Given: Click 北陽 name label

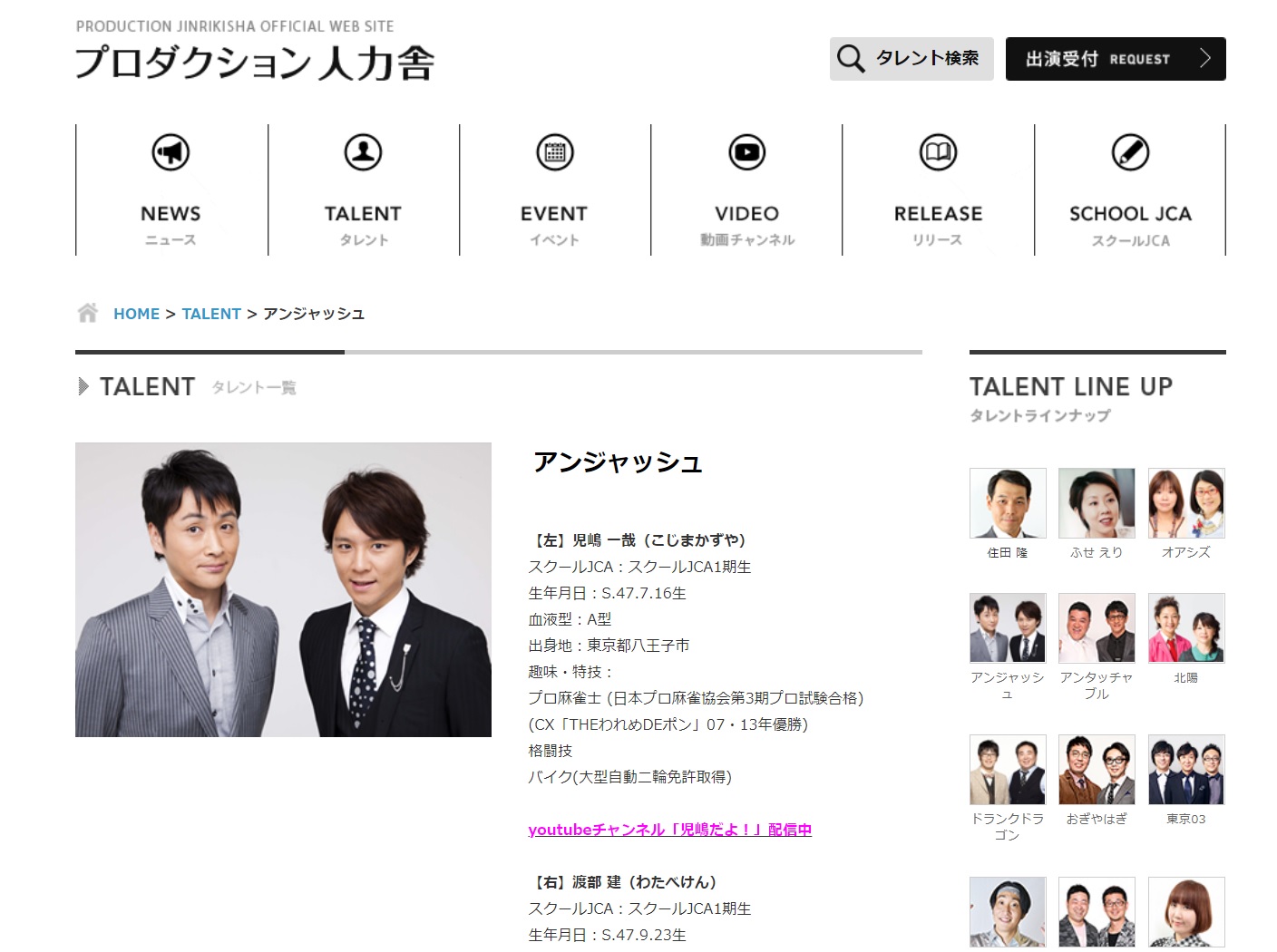Looking at the screenshot, I should (x=1186, y=677).
